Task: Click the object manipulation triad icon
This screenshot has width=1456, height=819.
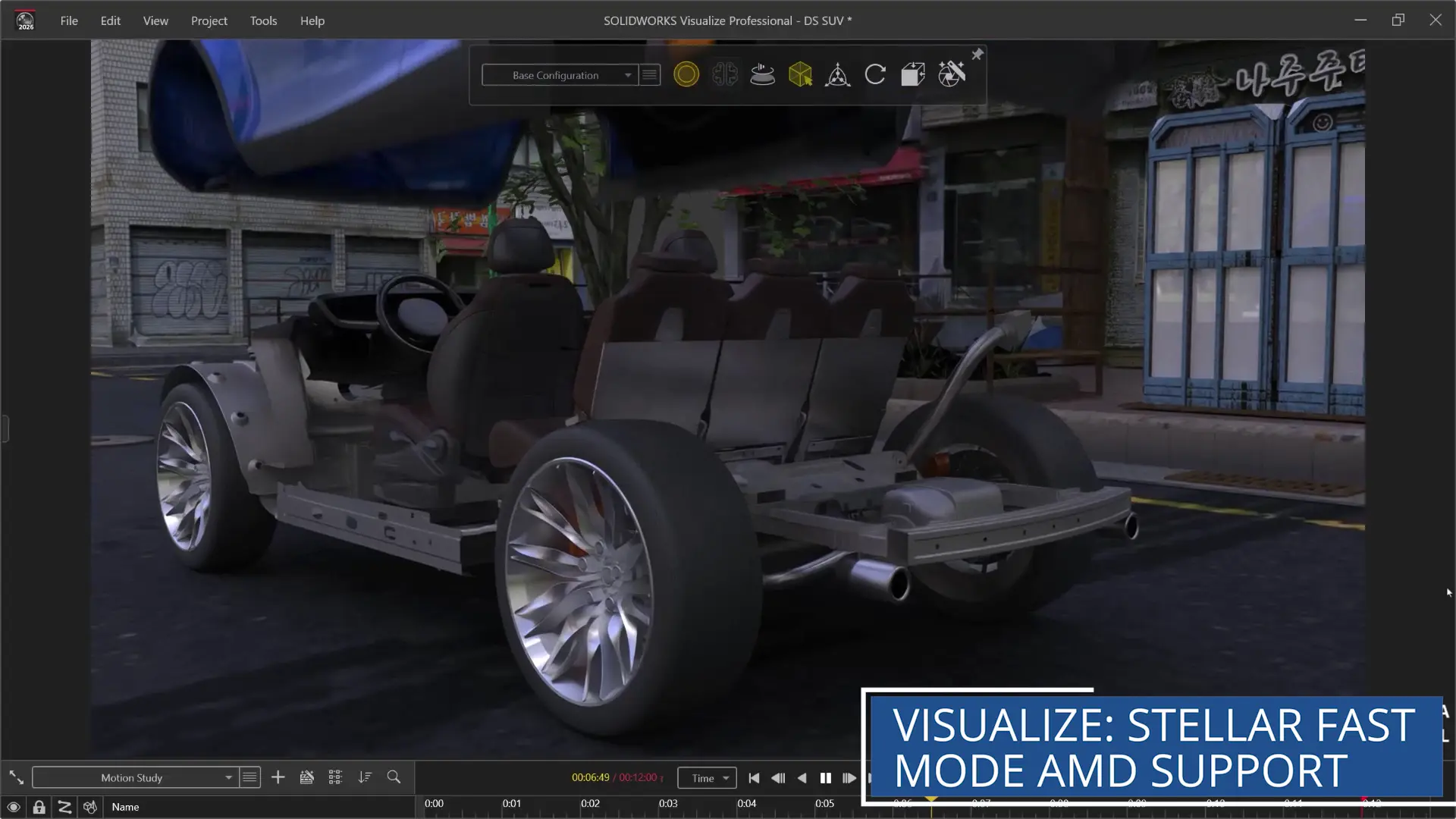Action: click(837, 74)
